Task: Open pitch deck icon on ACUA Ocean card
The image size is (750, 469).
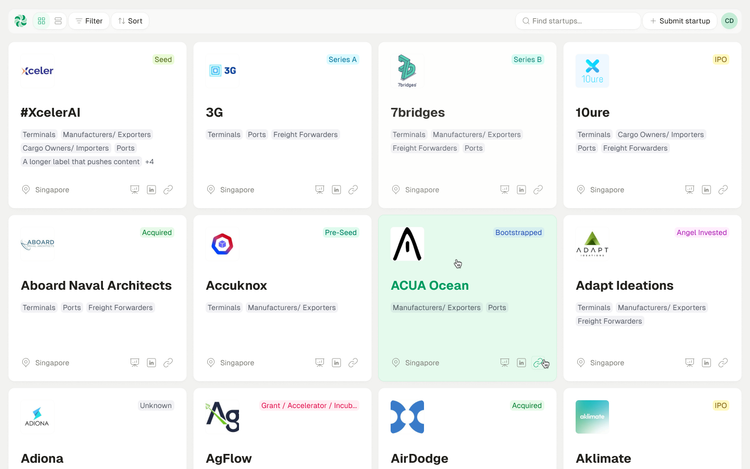Action: [505, 363]
